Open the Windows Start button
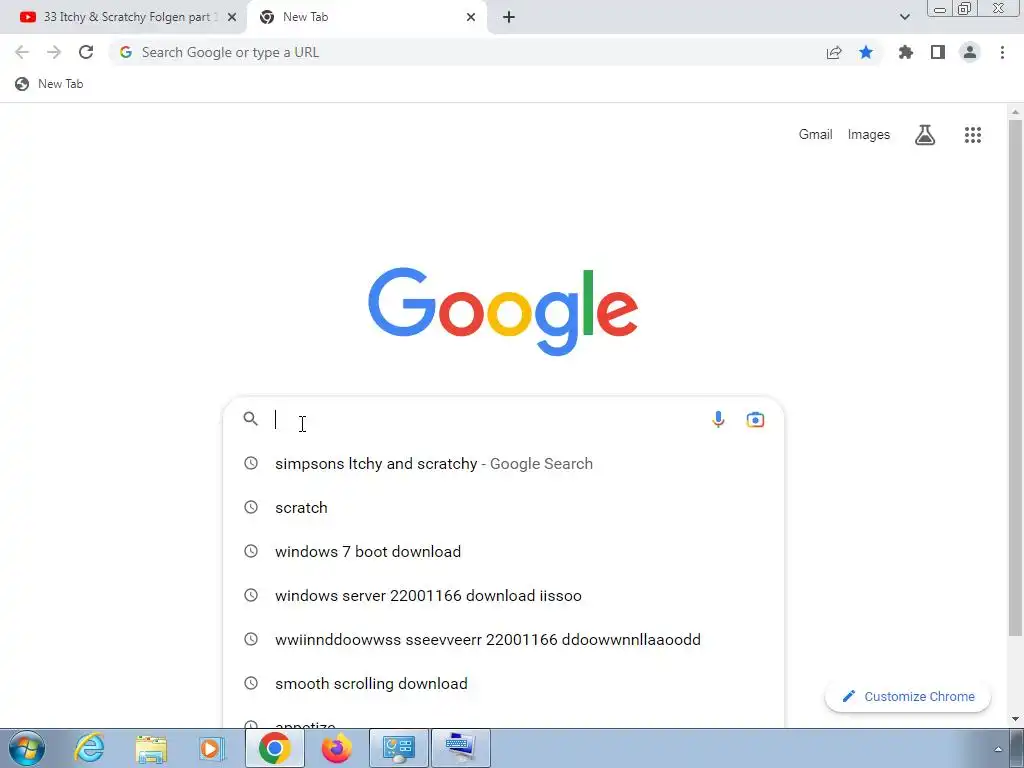The height and width of the screenshot is (768, 1024). click(27, 748)
